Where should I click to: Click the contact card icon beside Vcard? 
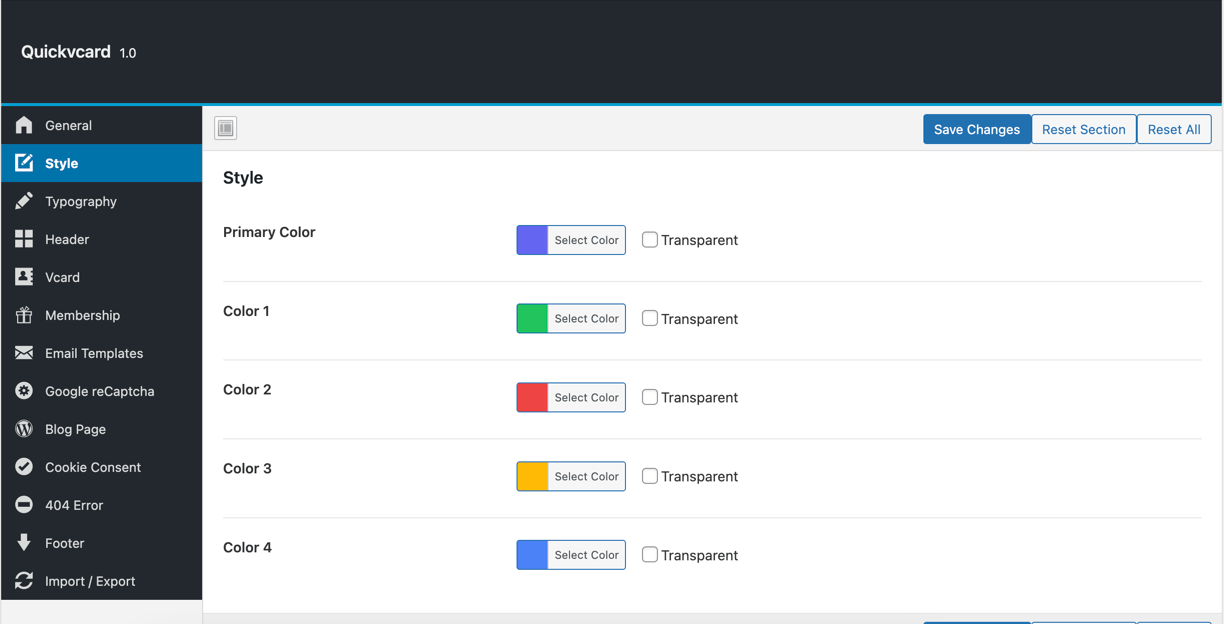pyautogui.click(x=24, y=277)
